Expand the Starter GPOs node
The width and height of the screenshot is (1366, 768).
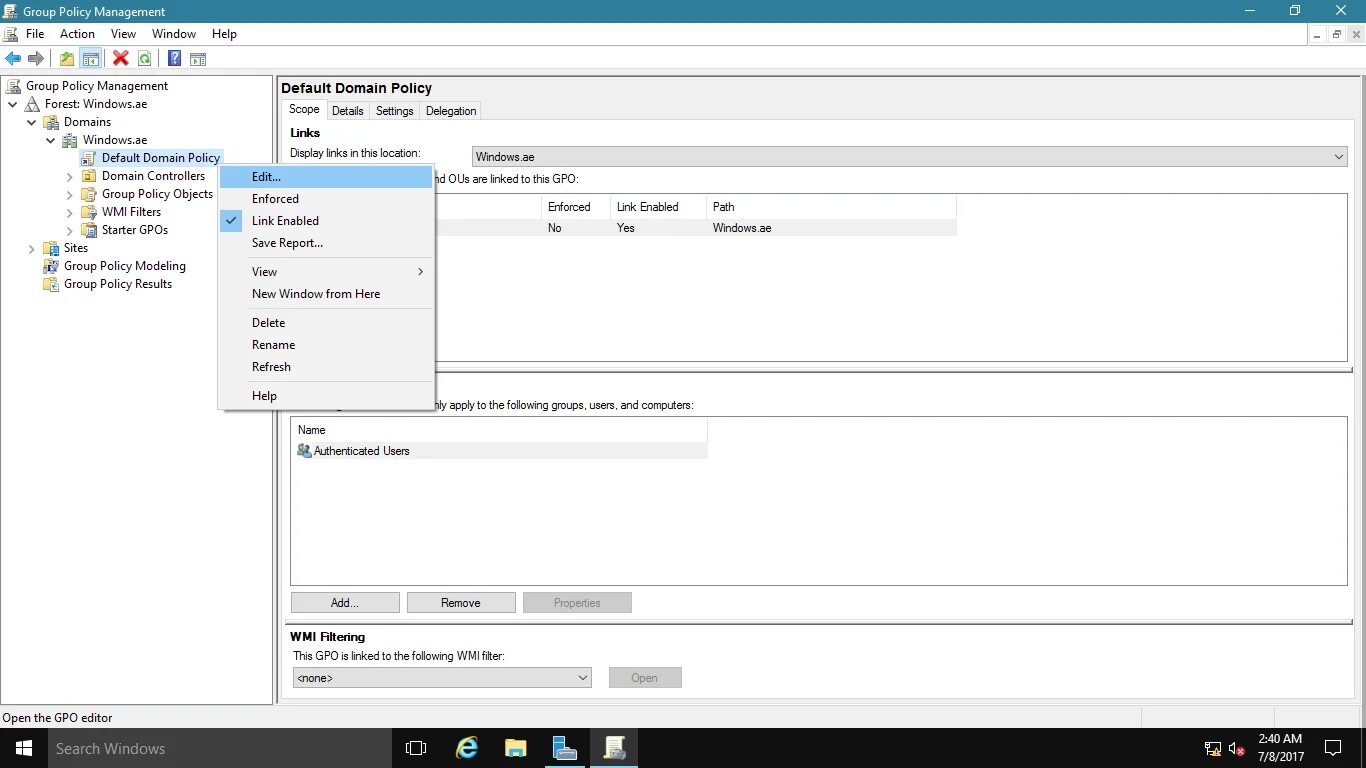(x=70, y=230)
